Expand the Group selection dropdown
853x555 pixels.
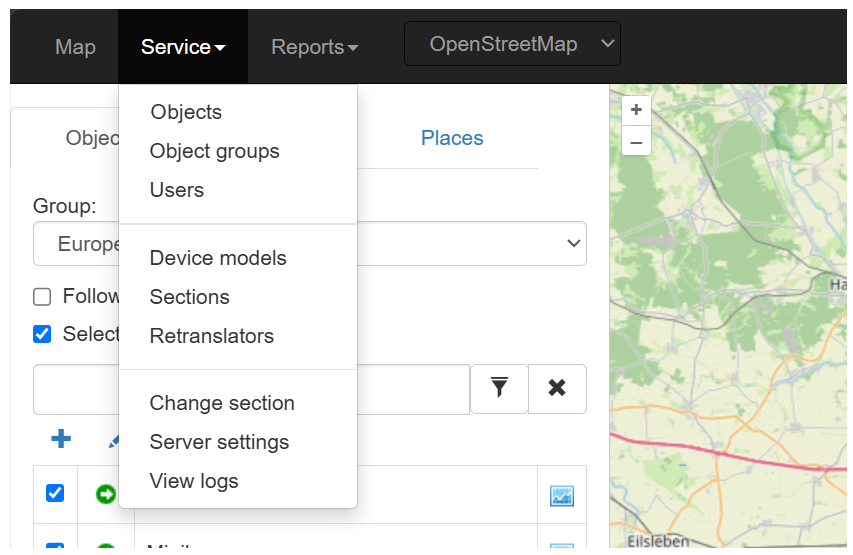tap(310, 244)
